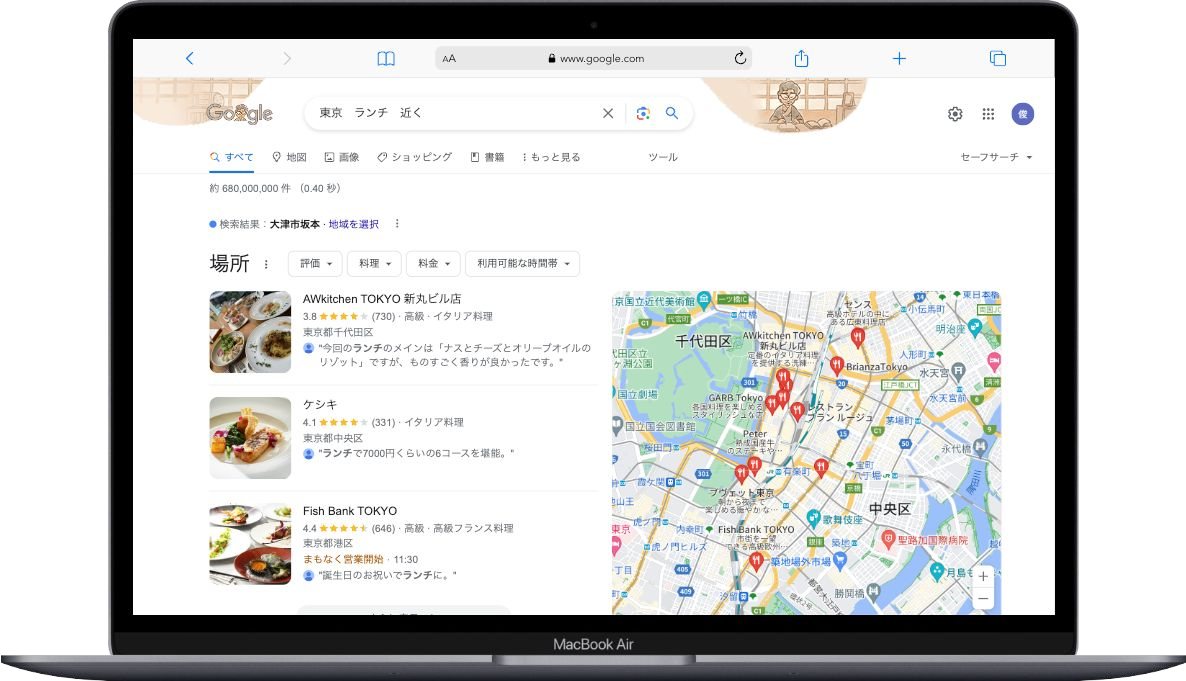Go back with the Safari back arrow

(x=190, y=58)
